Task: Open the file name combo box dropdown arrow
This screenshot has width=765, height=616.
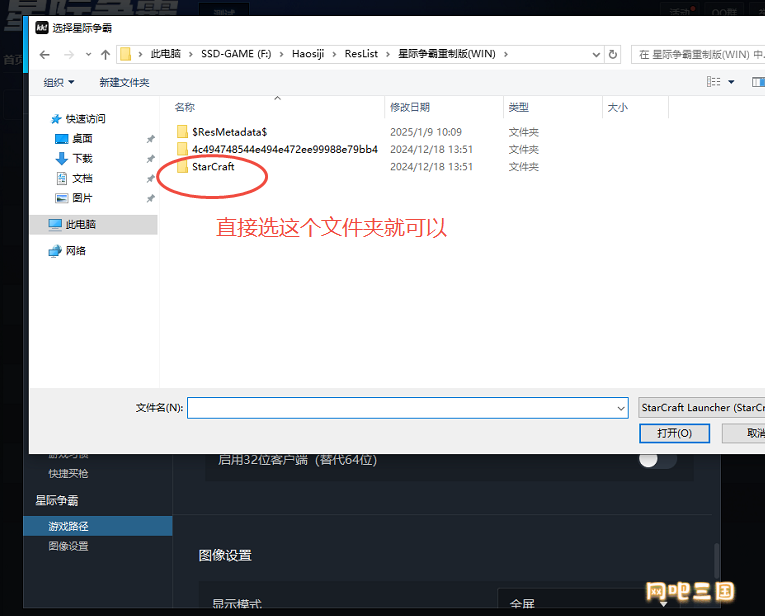Action: 621,408
